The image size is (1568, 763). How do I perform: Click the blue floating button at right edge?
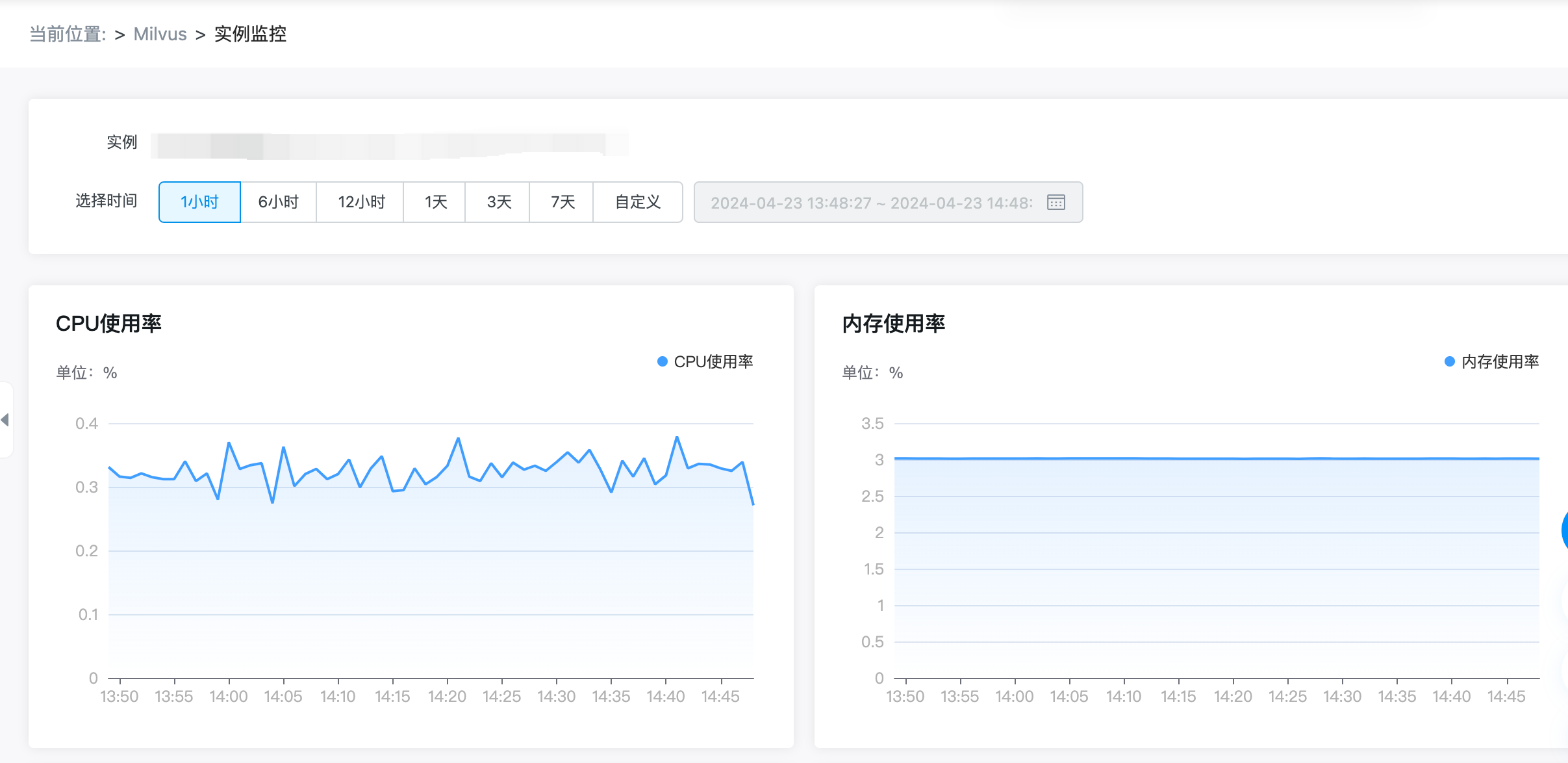pos(1564,530)
